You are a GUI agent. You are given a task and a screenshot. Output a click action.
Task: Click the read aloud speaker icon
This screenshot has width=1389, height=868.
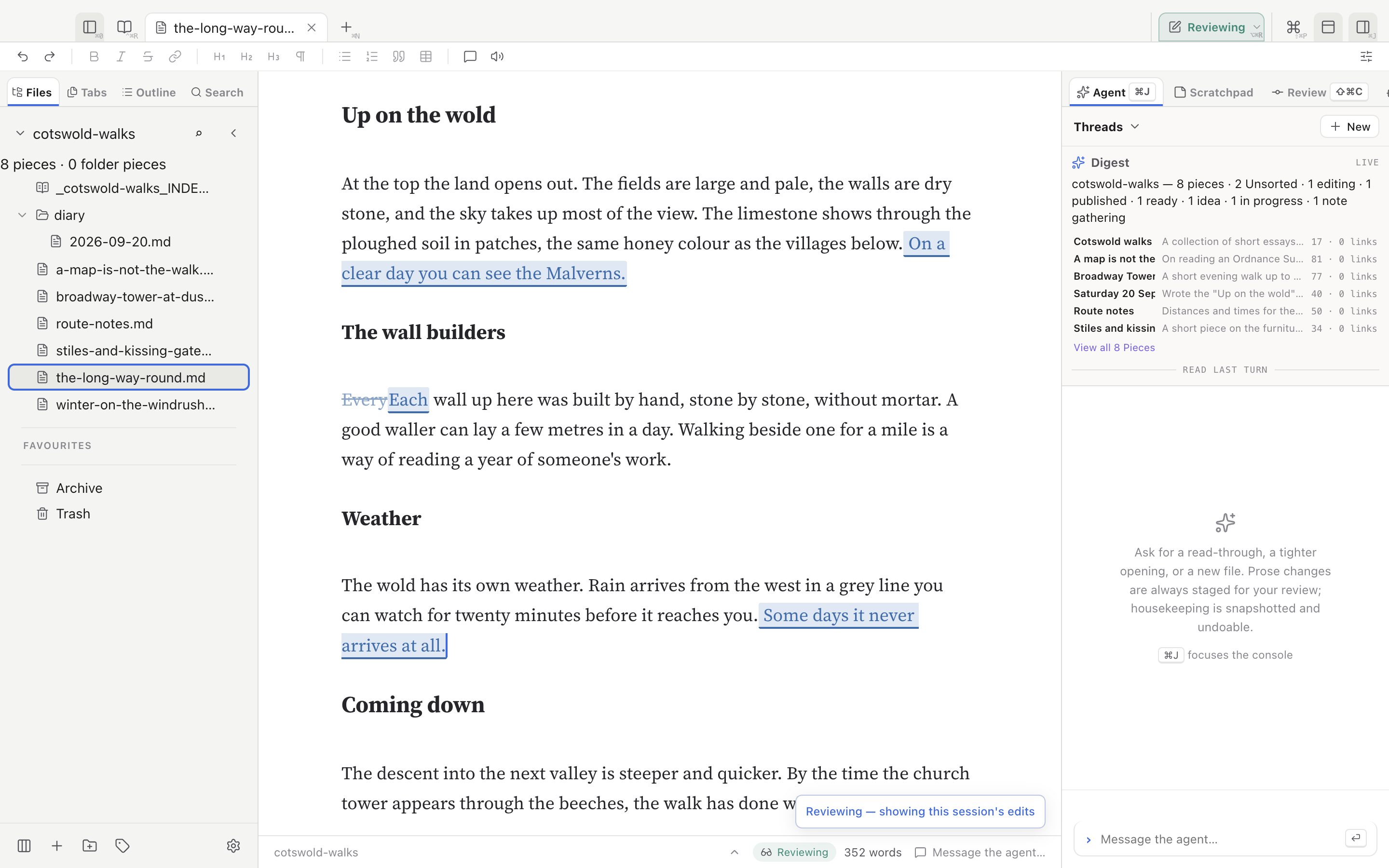click(x=497, y=56)
